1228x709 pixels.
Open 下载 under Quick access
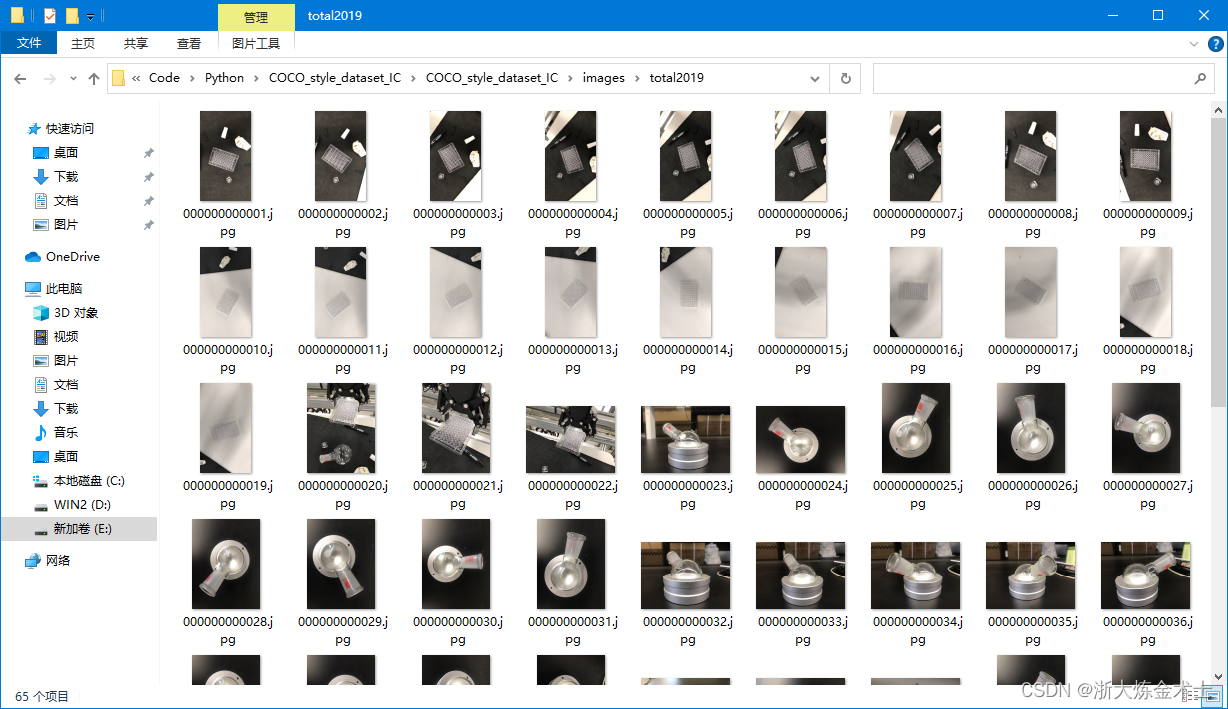tap(66, 177)
